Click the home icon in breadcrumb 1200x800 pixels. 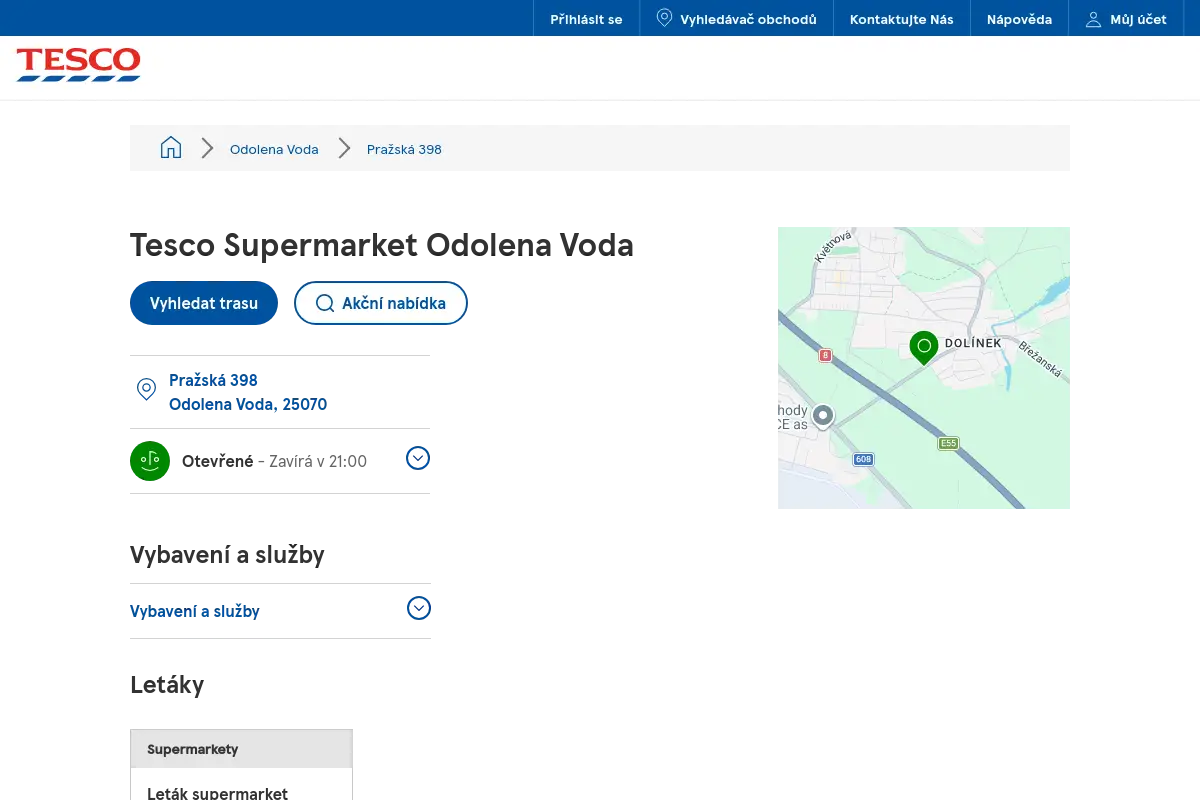click(x=171, y=148)
